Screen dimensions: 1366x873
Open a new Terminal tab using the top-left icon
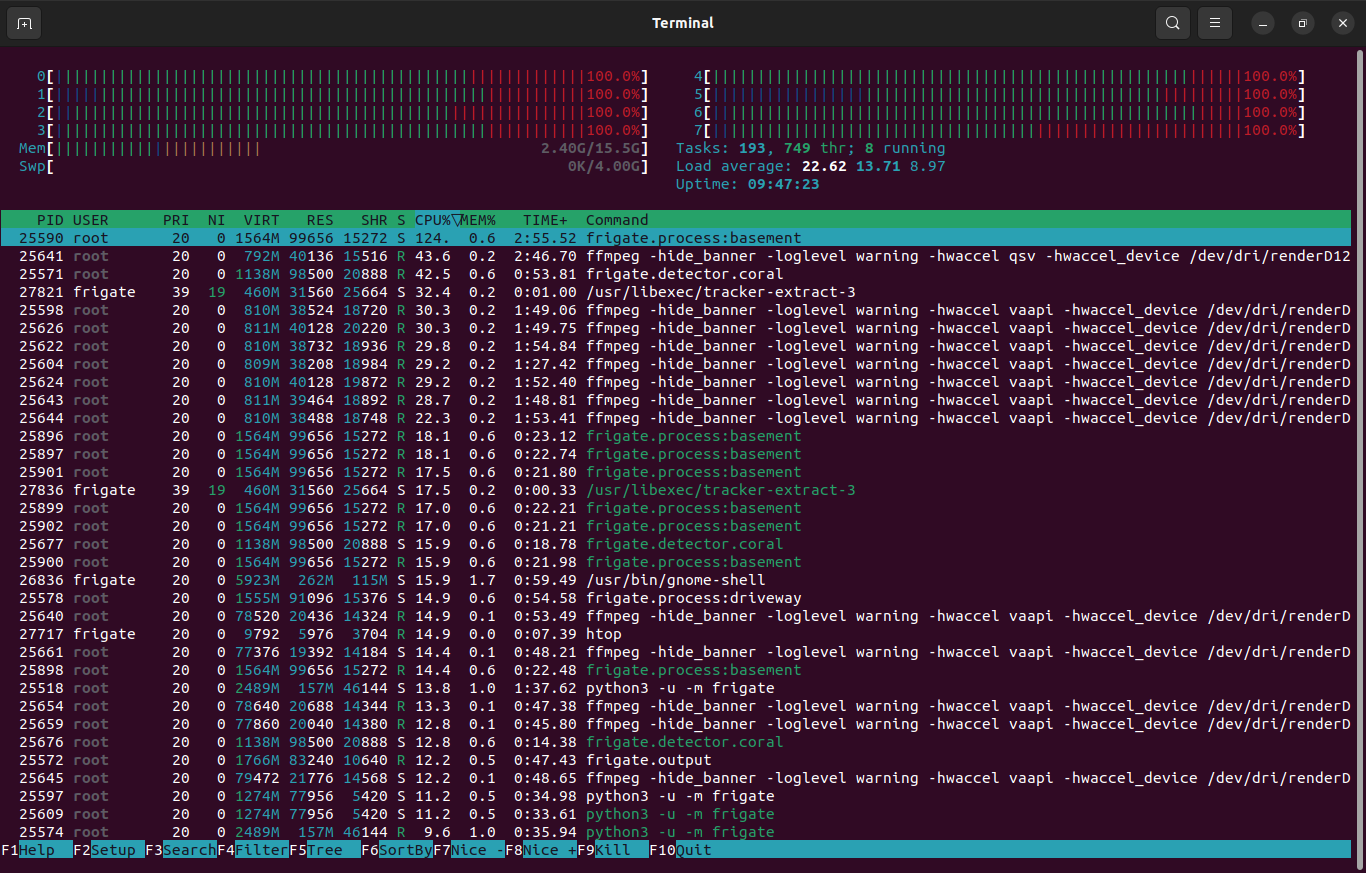[x=23, y=22]
